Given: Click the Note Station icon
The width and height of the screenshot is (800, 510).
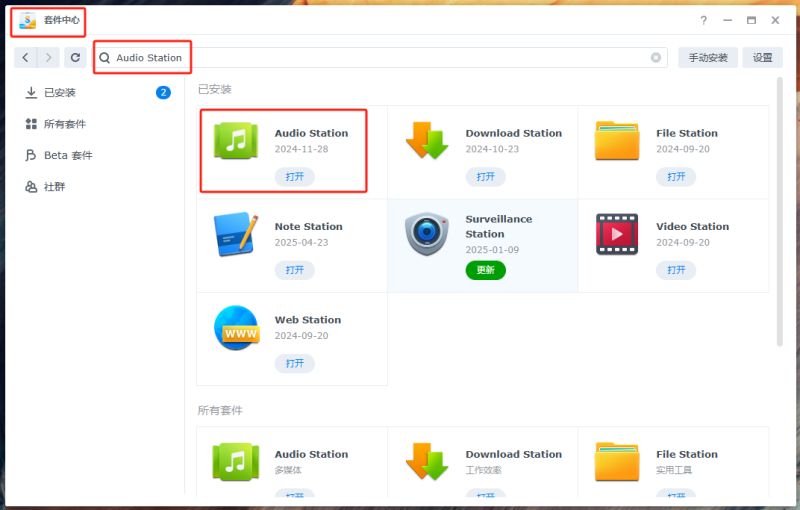Looking at the screenshot, I should click(x=236, y=234).
